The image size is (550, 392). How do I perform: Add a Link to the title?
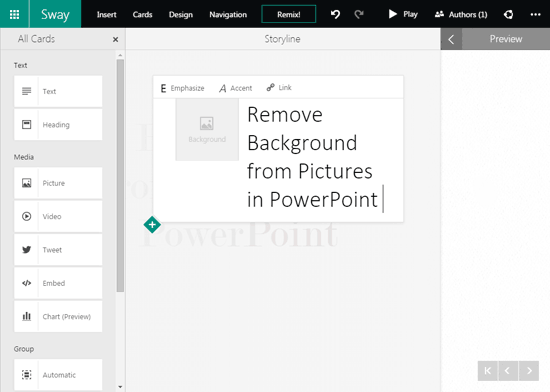click(x=279, y=88)
